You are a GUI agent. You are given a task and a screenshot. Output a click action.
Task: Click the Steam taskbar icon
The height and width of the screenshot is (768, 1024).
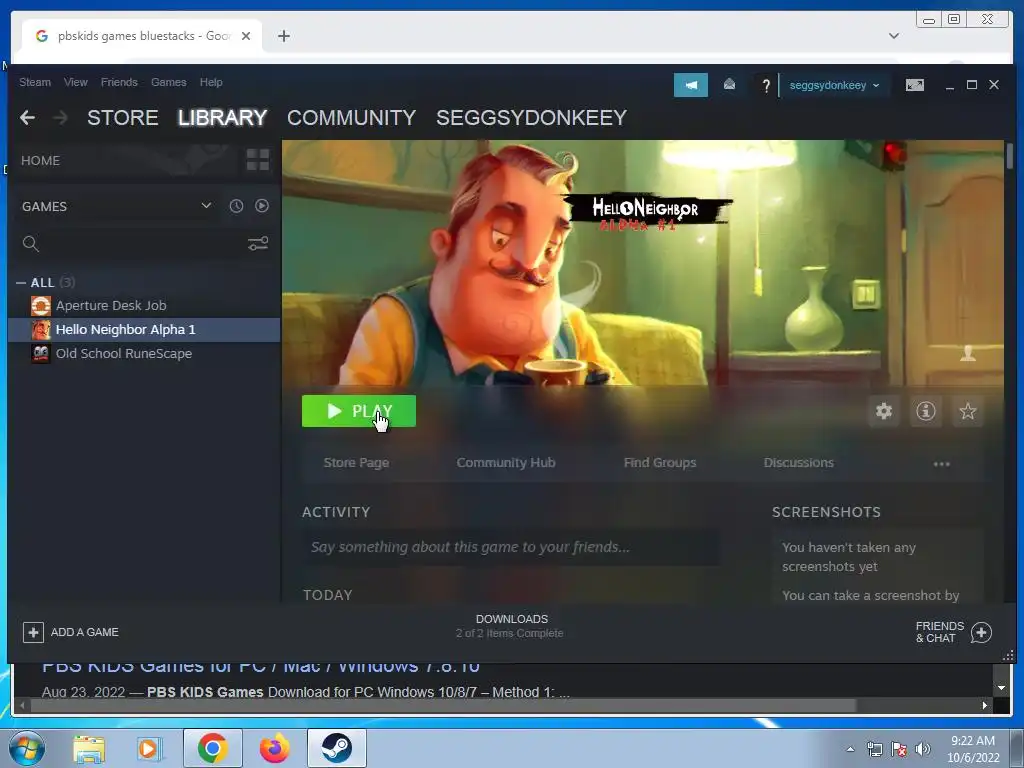tap(336, 748)
